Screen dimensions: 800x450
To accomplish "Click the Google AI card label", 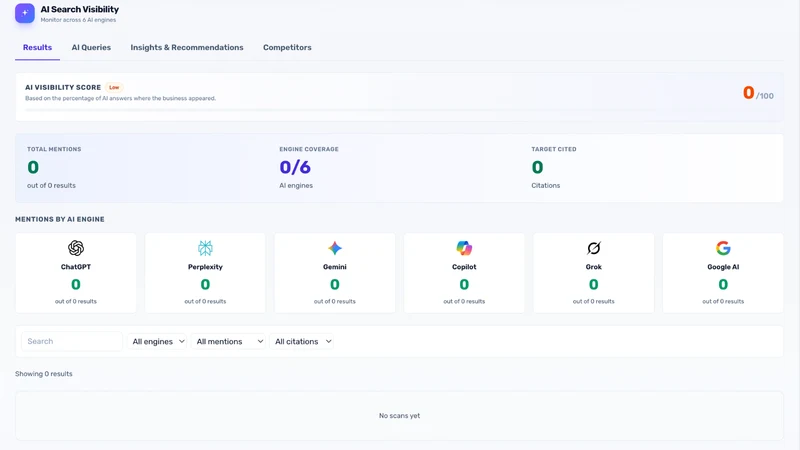I will [x=723, y=267].
